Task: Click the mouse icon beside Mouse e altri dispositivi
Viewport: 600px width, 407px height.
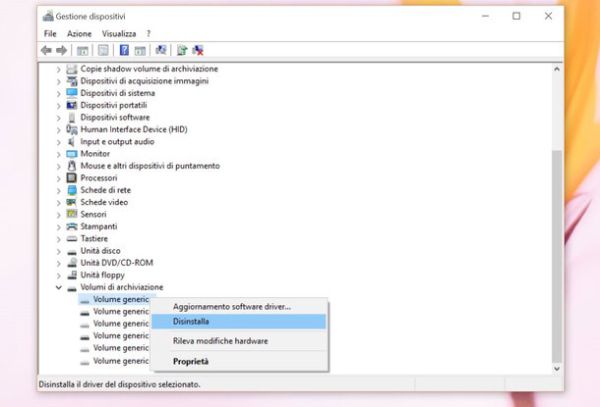Action: pos(72,166)
